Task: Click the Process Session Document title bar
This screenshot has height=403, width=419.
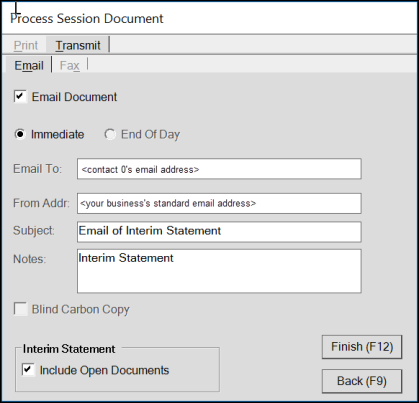Action: click(209, 18)
